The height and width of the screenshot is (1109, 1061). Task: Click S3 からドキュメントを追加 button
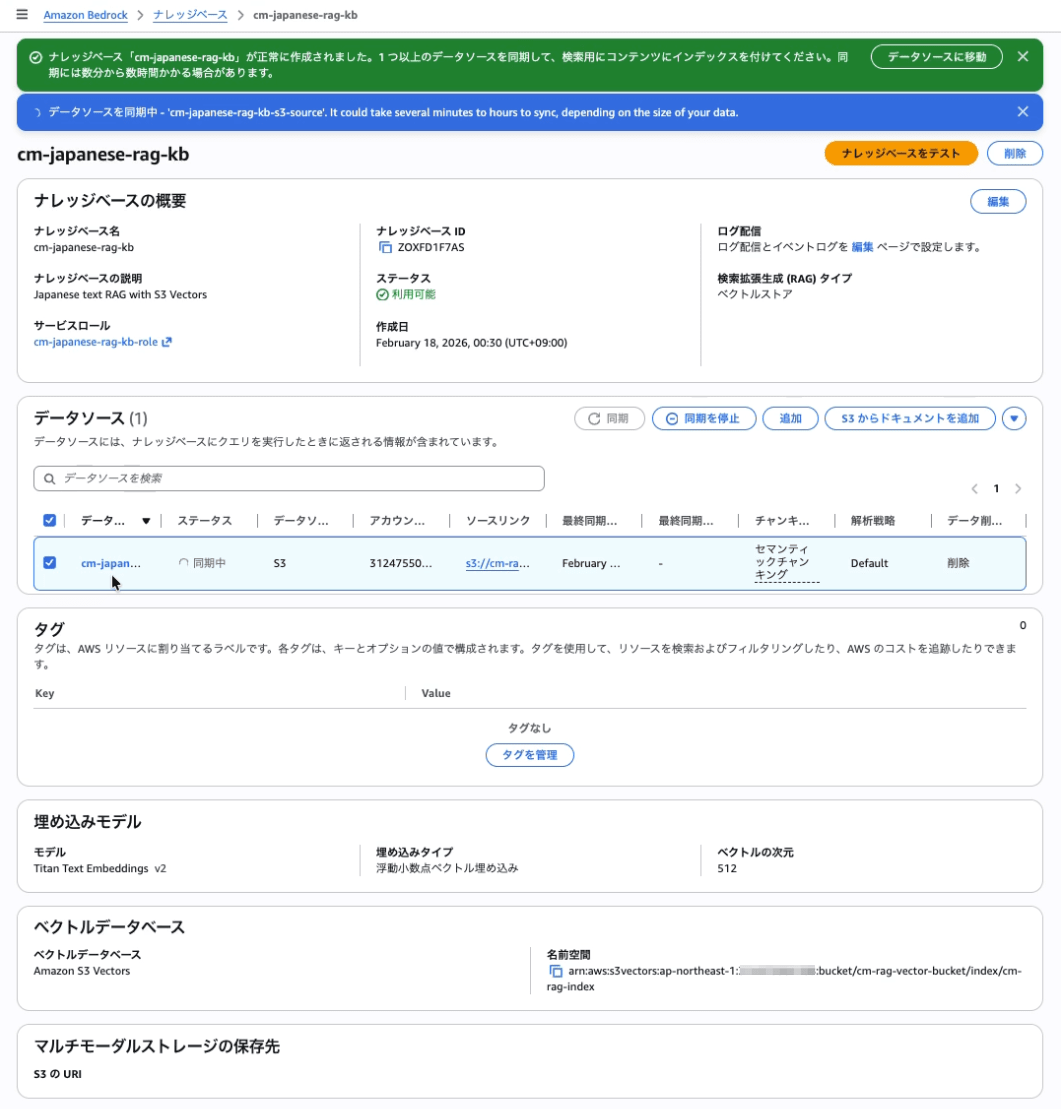click(910, 419)
